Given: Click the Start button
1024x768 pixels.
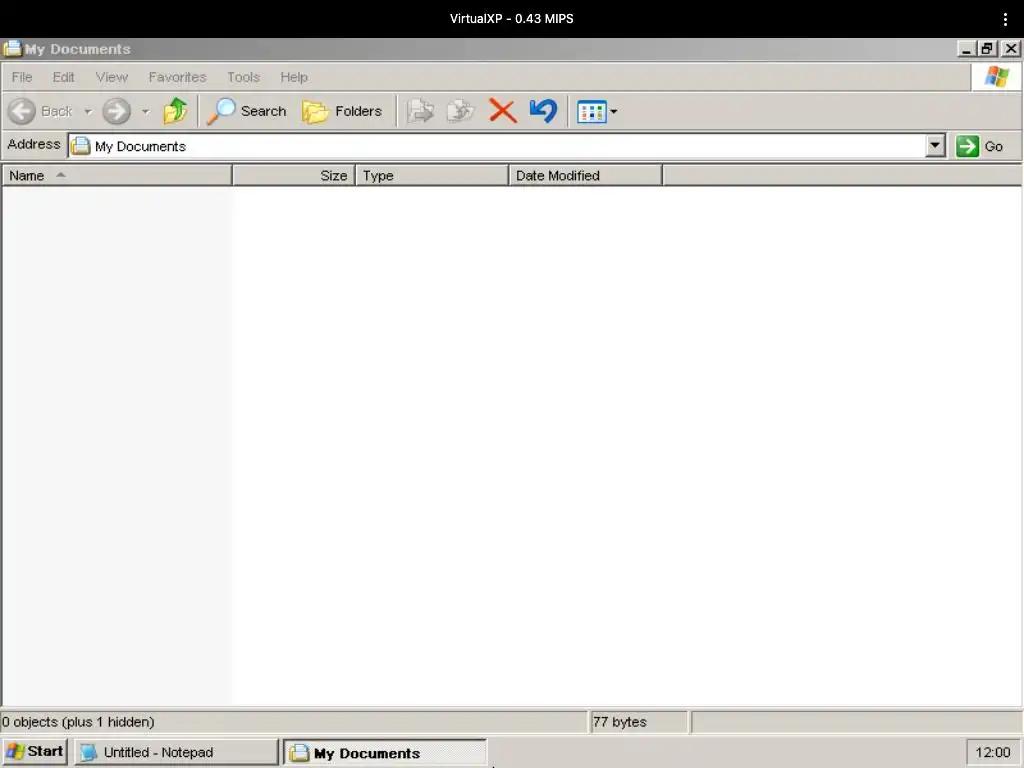Looking at the screenshot, I should [35, 752].
